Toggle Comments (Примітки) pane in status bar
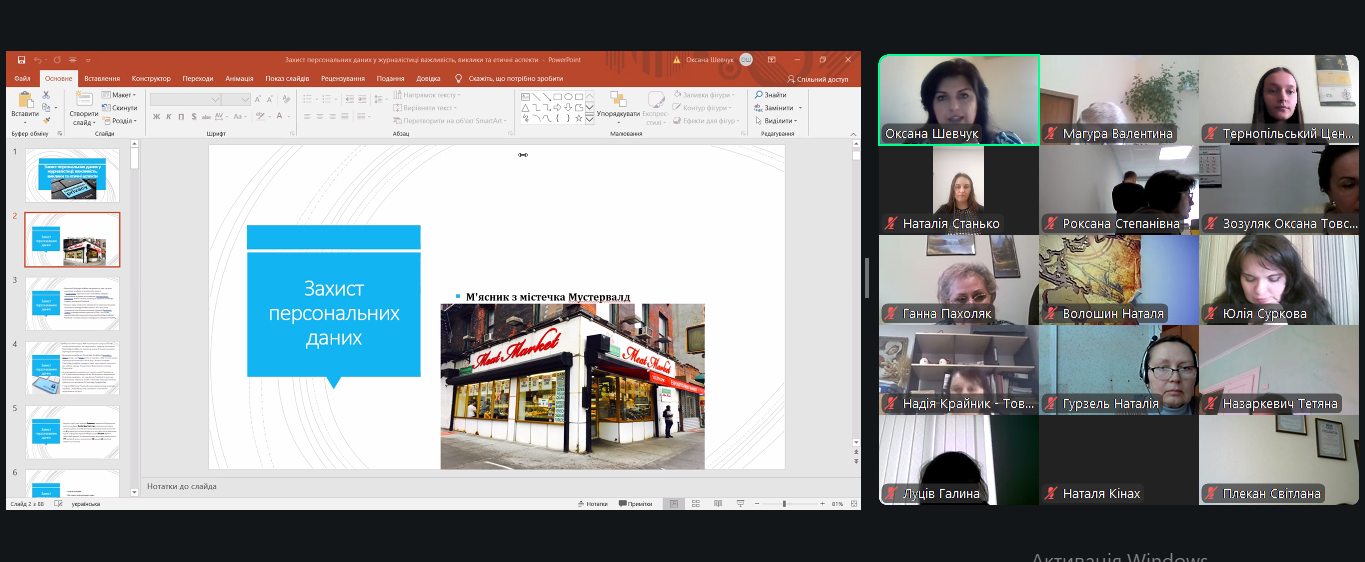 click(636, 504)
